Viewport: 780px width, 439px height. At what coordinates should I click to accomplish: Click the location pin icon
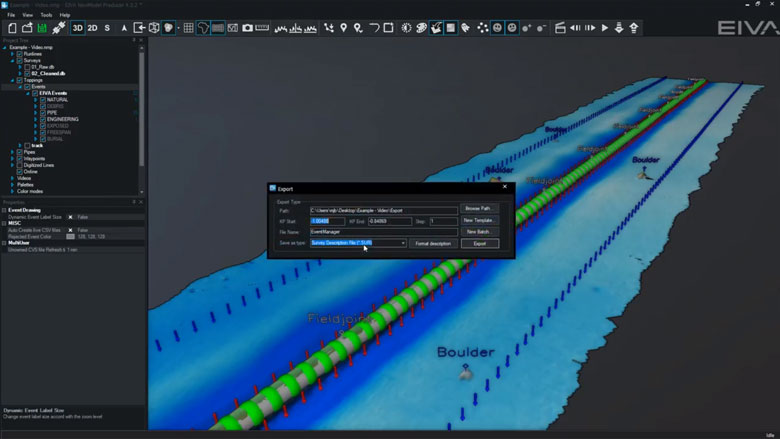pos(343,28)
